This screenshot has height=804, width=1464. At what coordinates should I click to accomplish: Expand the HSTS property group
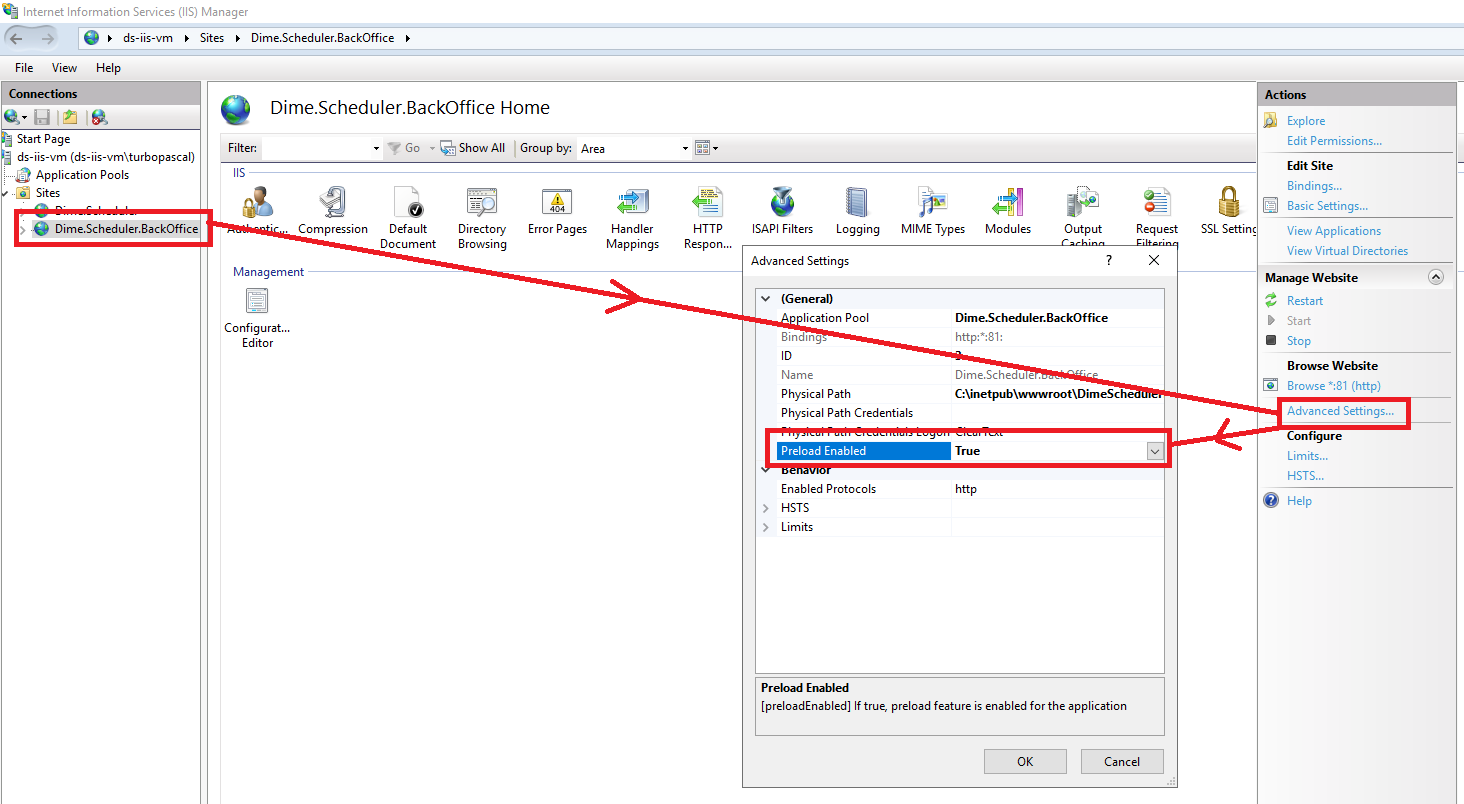pos(766,508)
